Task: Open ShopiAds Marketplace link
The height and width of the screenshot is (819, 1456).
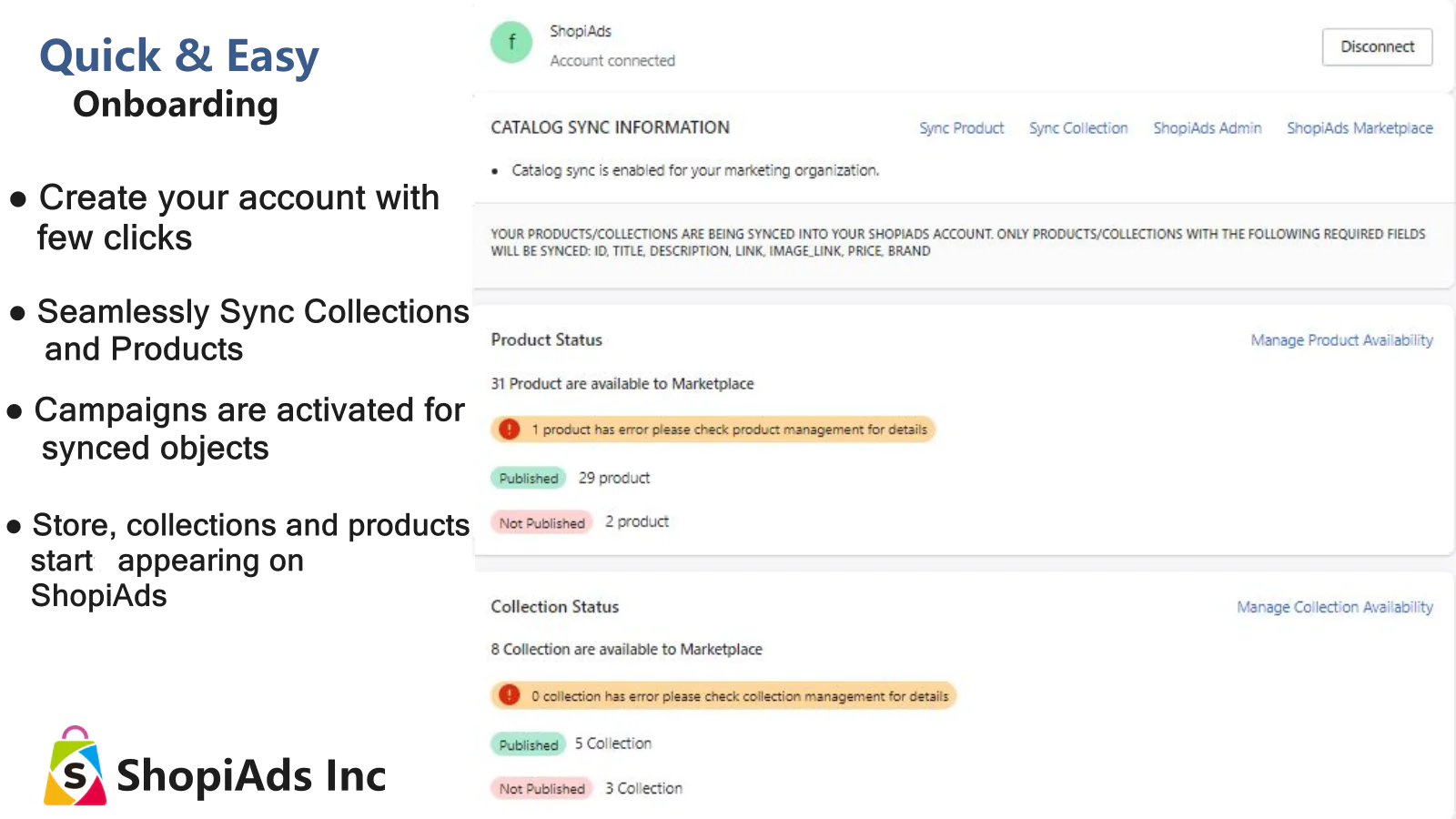Action: (x=1360, y=128)
